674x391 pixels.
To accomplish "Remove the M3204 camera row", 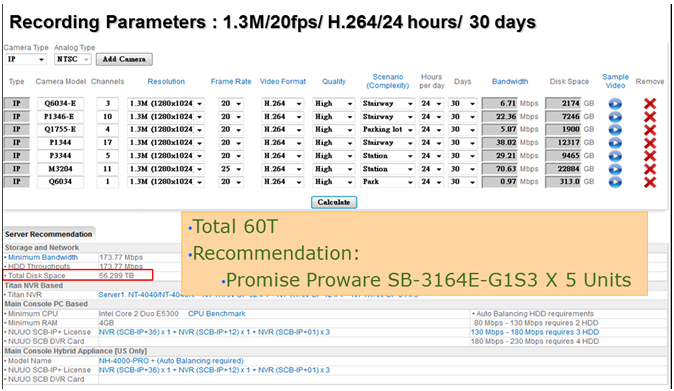I will (x=650, y=169).
